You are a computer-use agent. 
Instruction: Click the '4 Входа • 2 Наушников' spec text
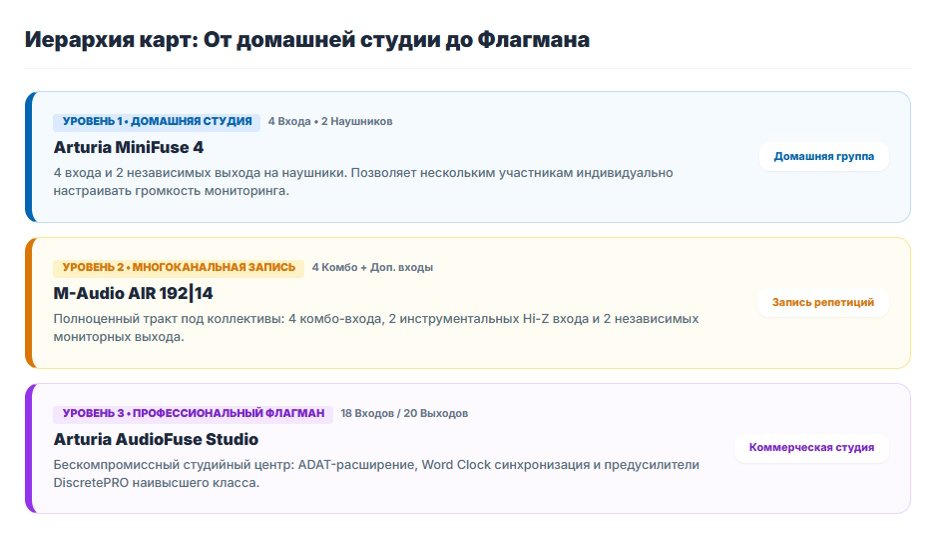coord(330,122)
